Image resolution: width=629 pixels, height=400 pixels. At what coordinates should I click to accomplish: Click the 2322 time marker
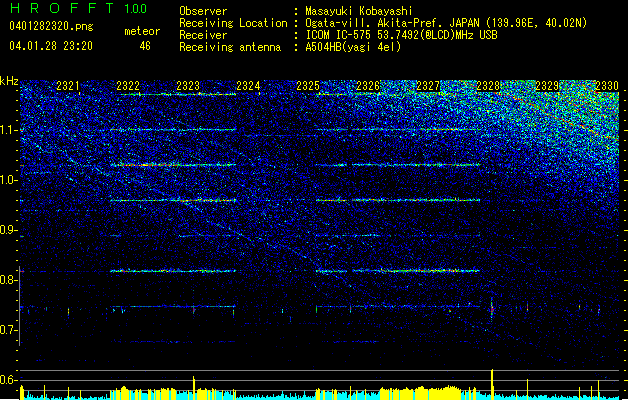pos(128,86)
